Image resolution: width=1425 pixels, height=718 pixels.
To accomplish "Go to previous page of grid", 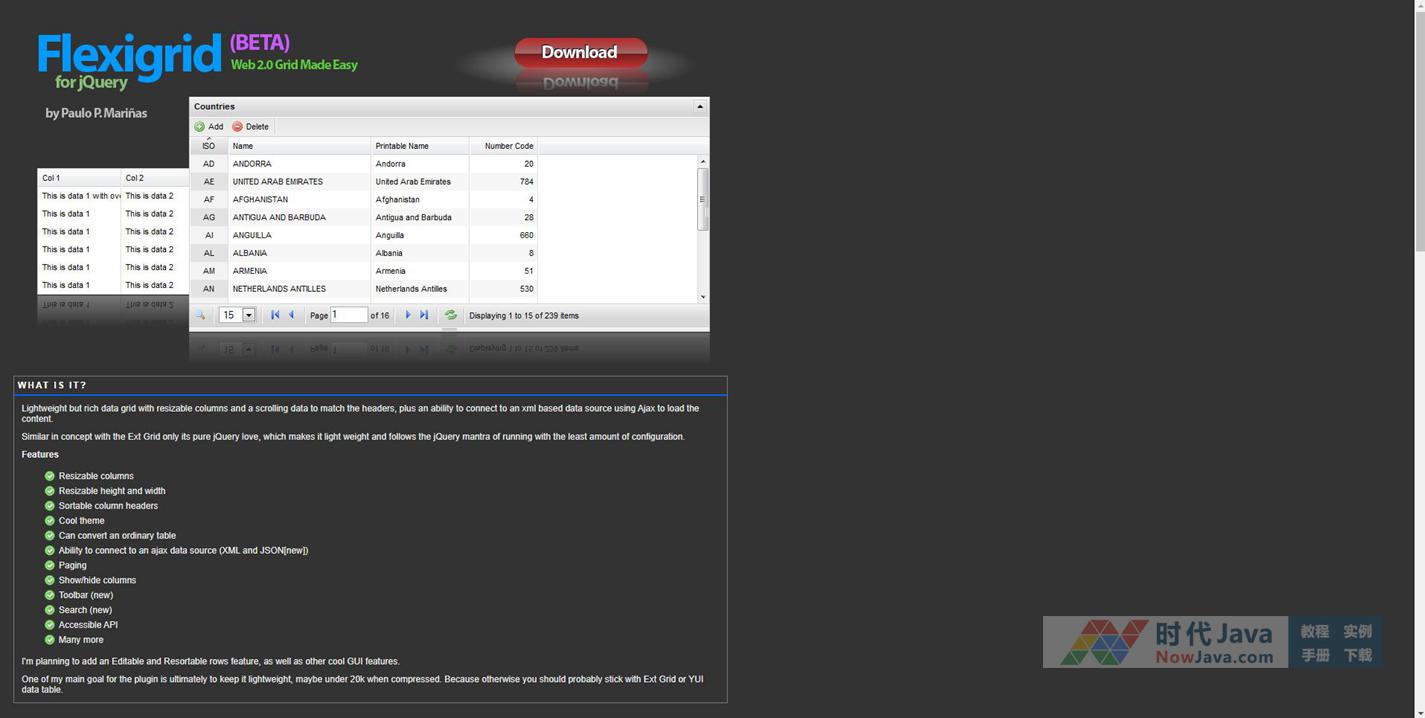I will tap(292, 315).
